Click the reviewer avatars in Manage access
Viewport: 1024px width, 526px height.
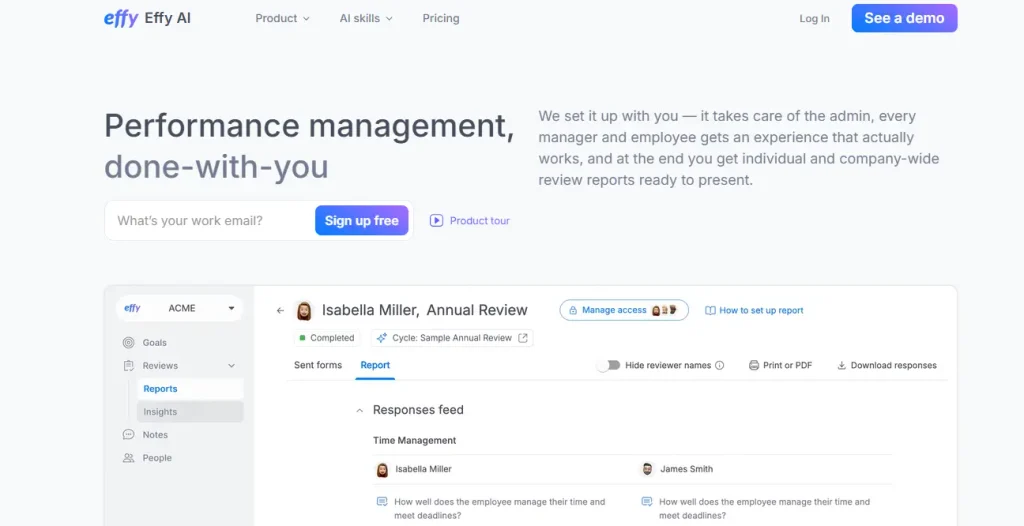coord(664,310)
